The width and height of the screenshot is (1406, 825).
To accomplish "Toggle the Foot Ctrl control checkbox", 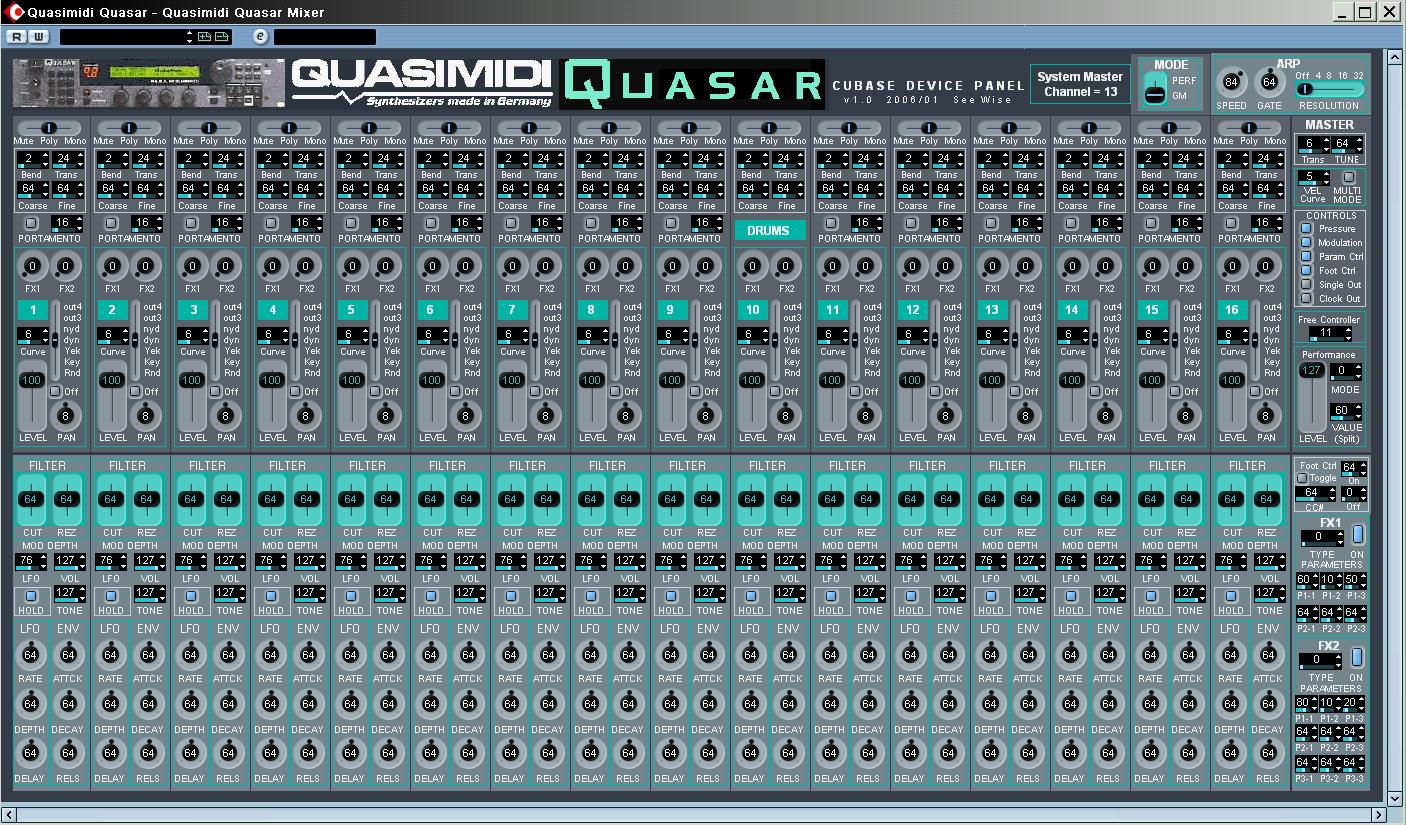I will tap(1306, 271).
